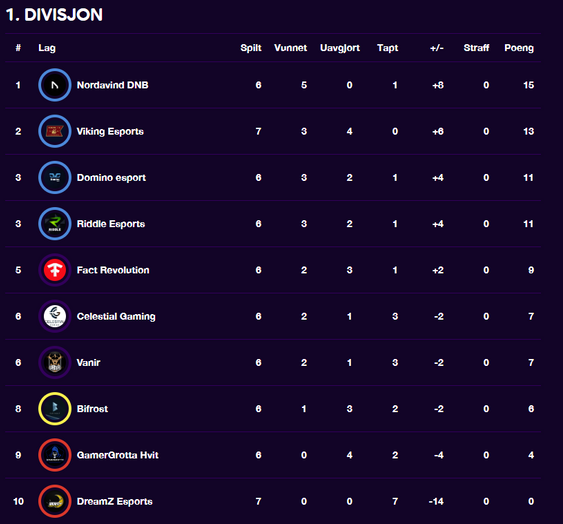Go to the Viking Esports team page
This screenshot has width=563, height=524.
pyautogui.click(x=110, y=131)
